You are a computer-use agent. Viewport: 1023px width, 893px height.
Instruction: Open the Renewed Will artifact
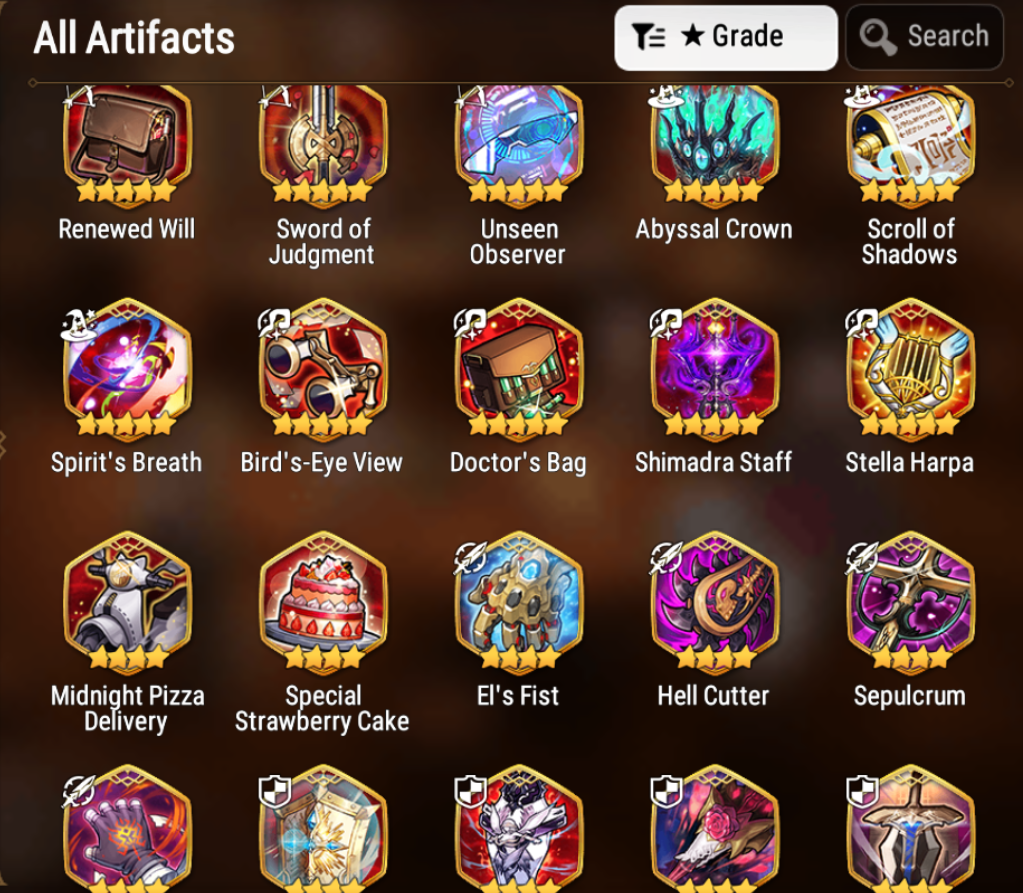coord(127,147)
